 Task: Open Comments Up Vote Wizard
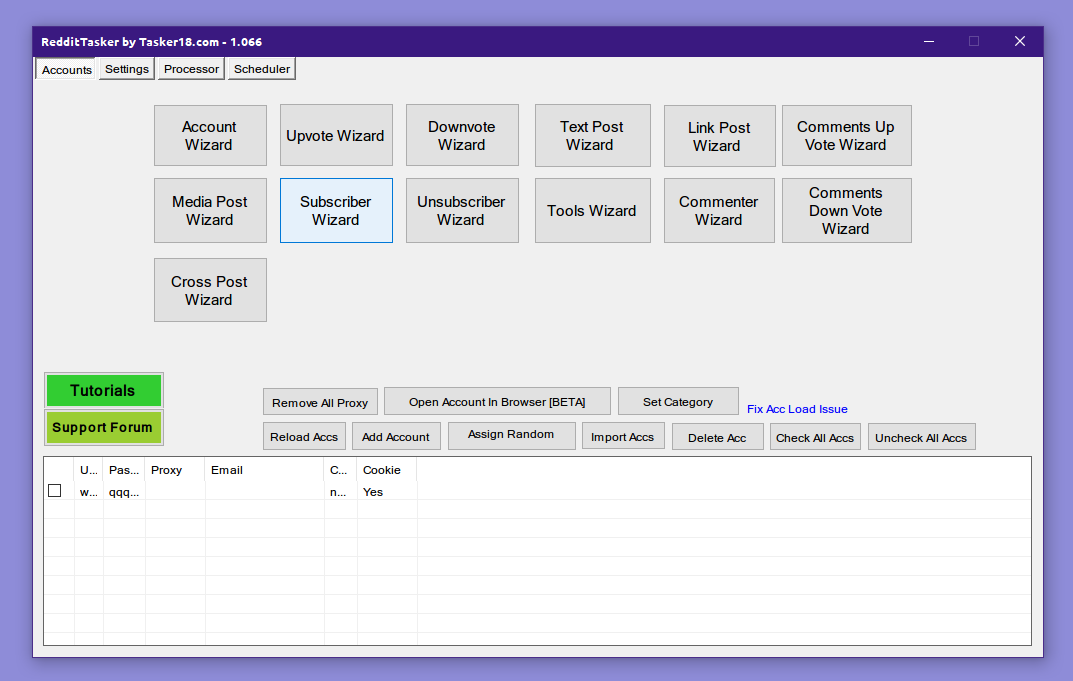pos(846,136)
